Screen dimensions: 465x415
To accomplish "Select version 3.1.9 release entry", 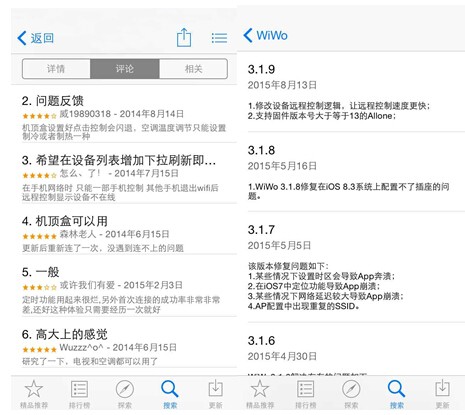I will point(356,92).
